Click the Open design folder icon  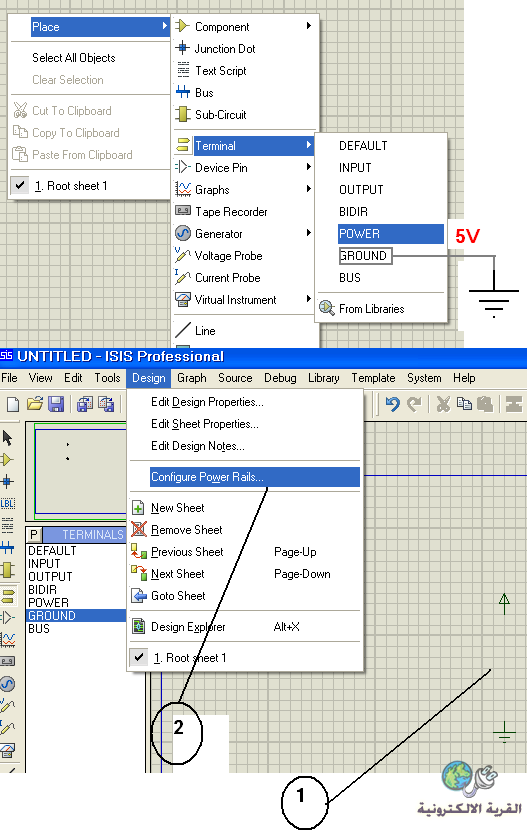[x=35, y=404]
